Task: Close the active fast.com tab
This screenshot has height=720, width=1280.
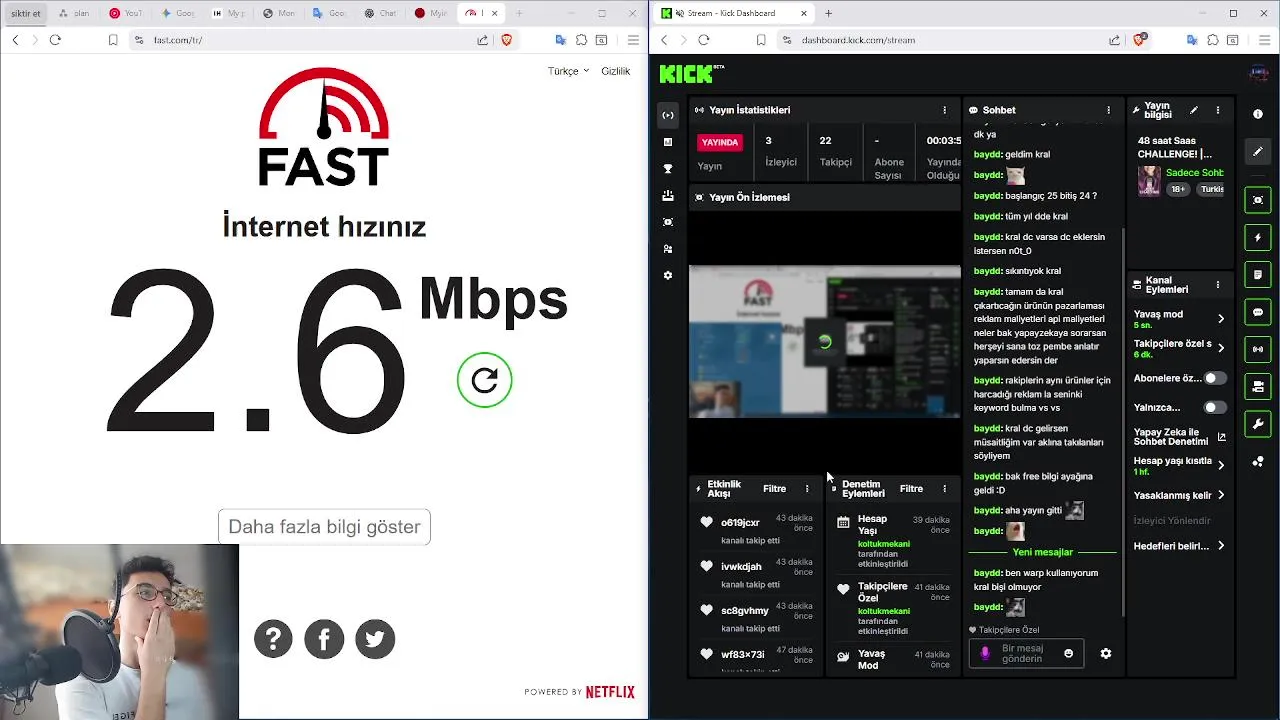Action: click(x=494, y=13)
